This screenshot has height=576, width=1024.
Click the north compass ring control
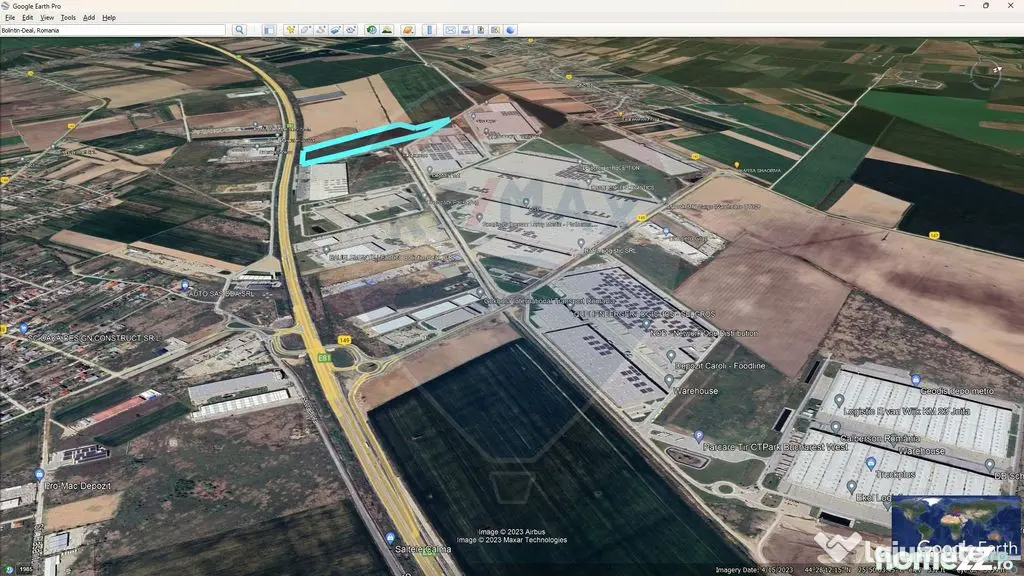click(985, 74)
